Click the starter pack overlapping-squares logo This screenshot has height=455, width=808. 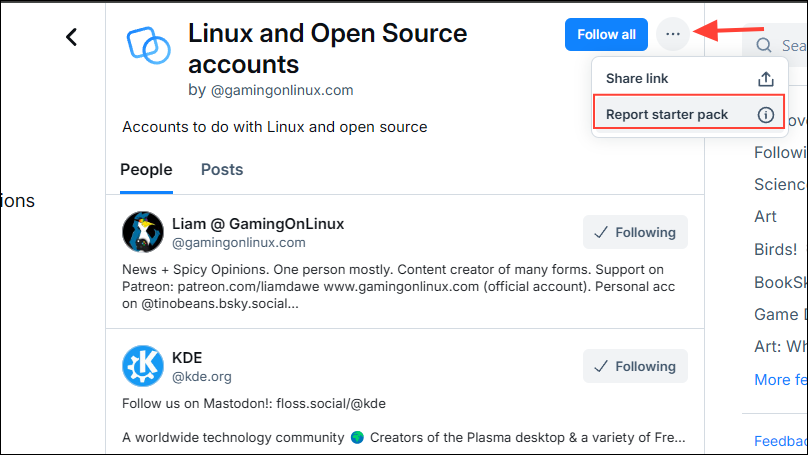click(149, 45)
